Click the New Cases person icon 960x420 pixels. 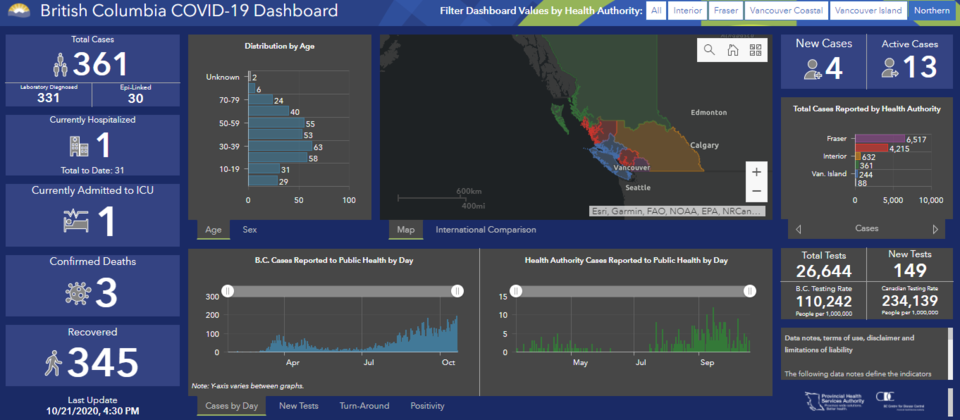(814, 69)
